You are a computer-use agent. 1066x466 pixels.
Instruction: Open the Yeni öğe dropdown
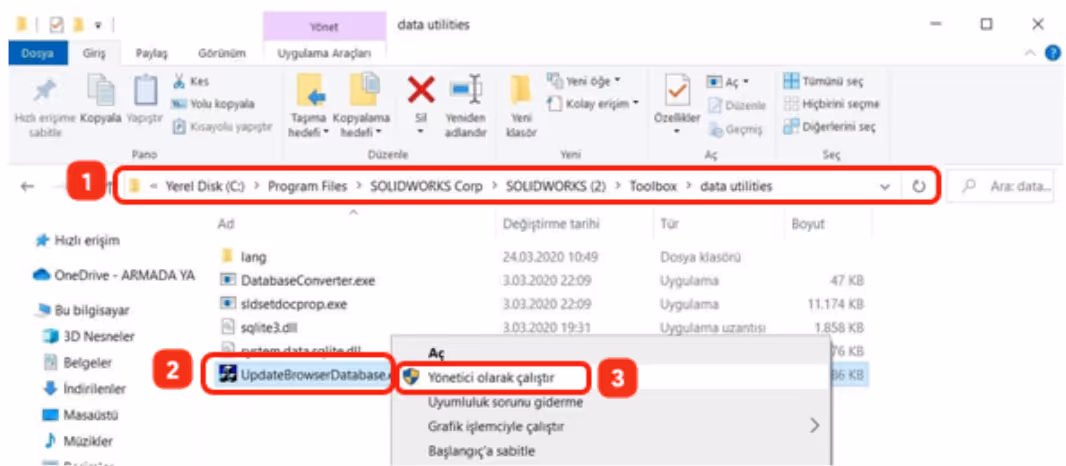[x=584, y=81]
